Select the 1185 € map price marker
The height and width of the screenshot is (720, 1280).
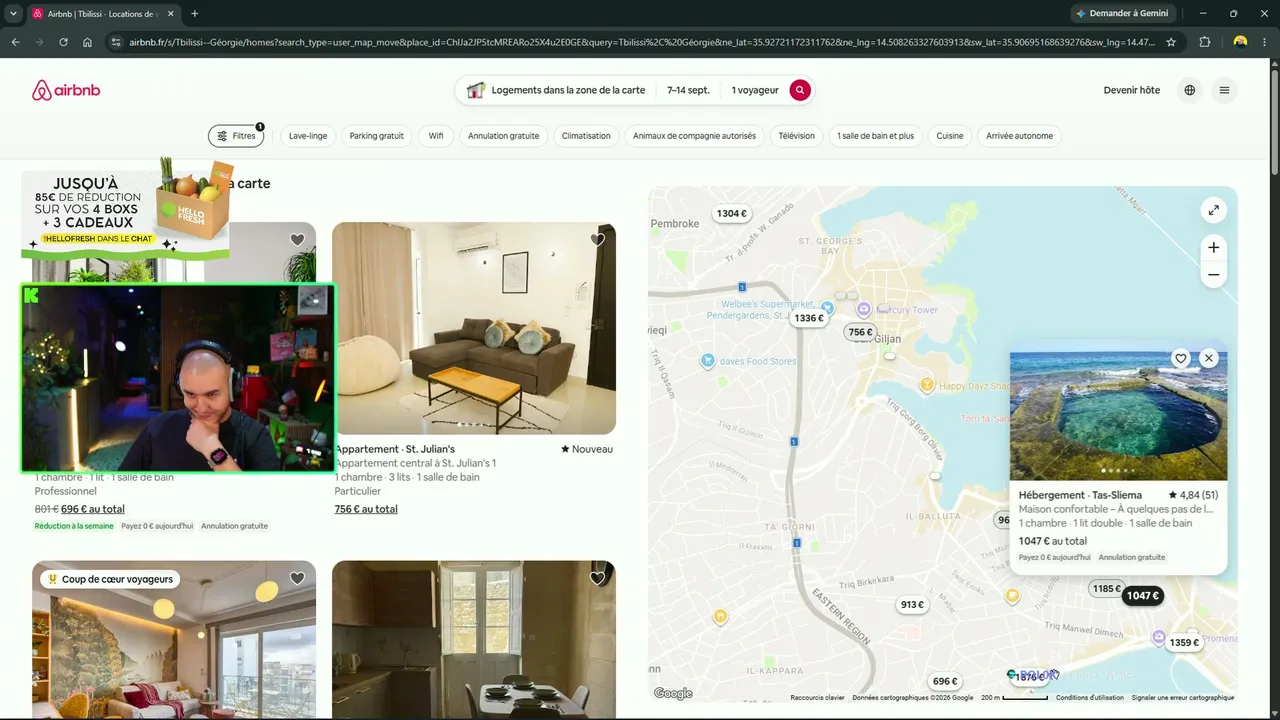[x=1106, y=588]
